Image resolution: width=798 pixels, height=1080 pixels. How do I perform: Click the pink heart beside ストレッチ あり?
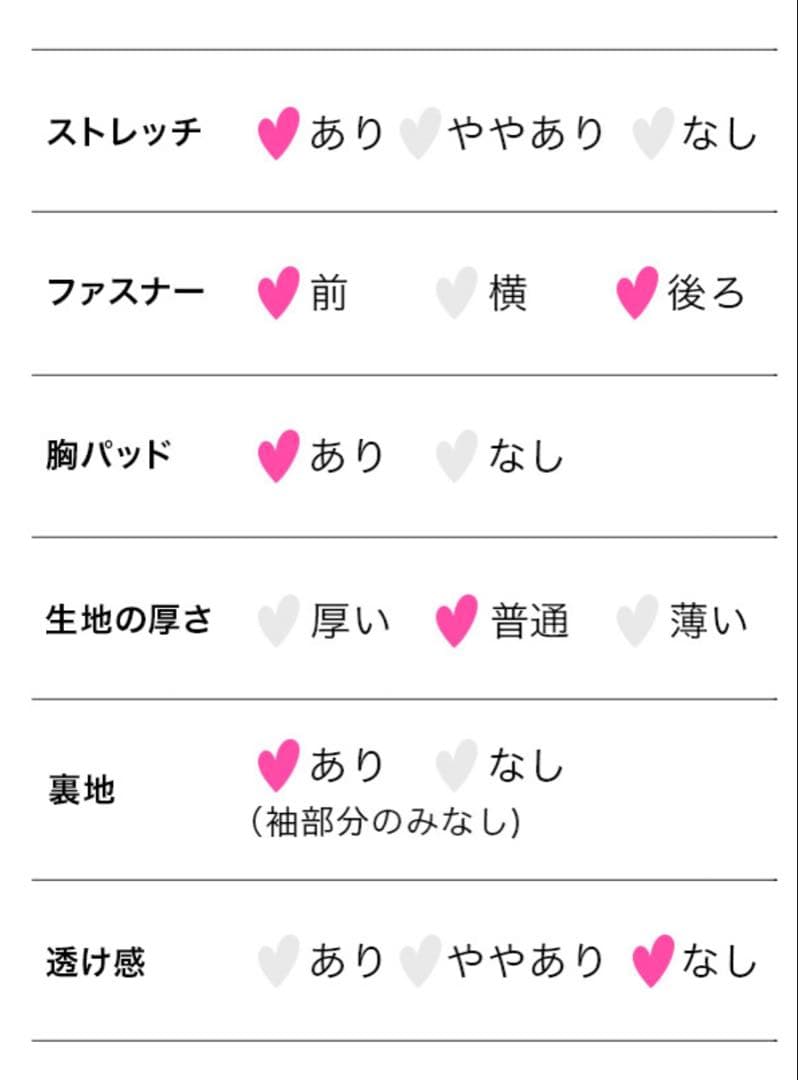point(278,133)
